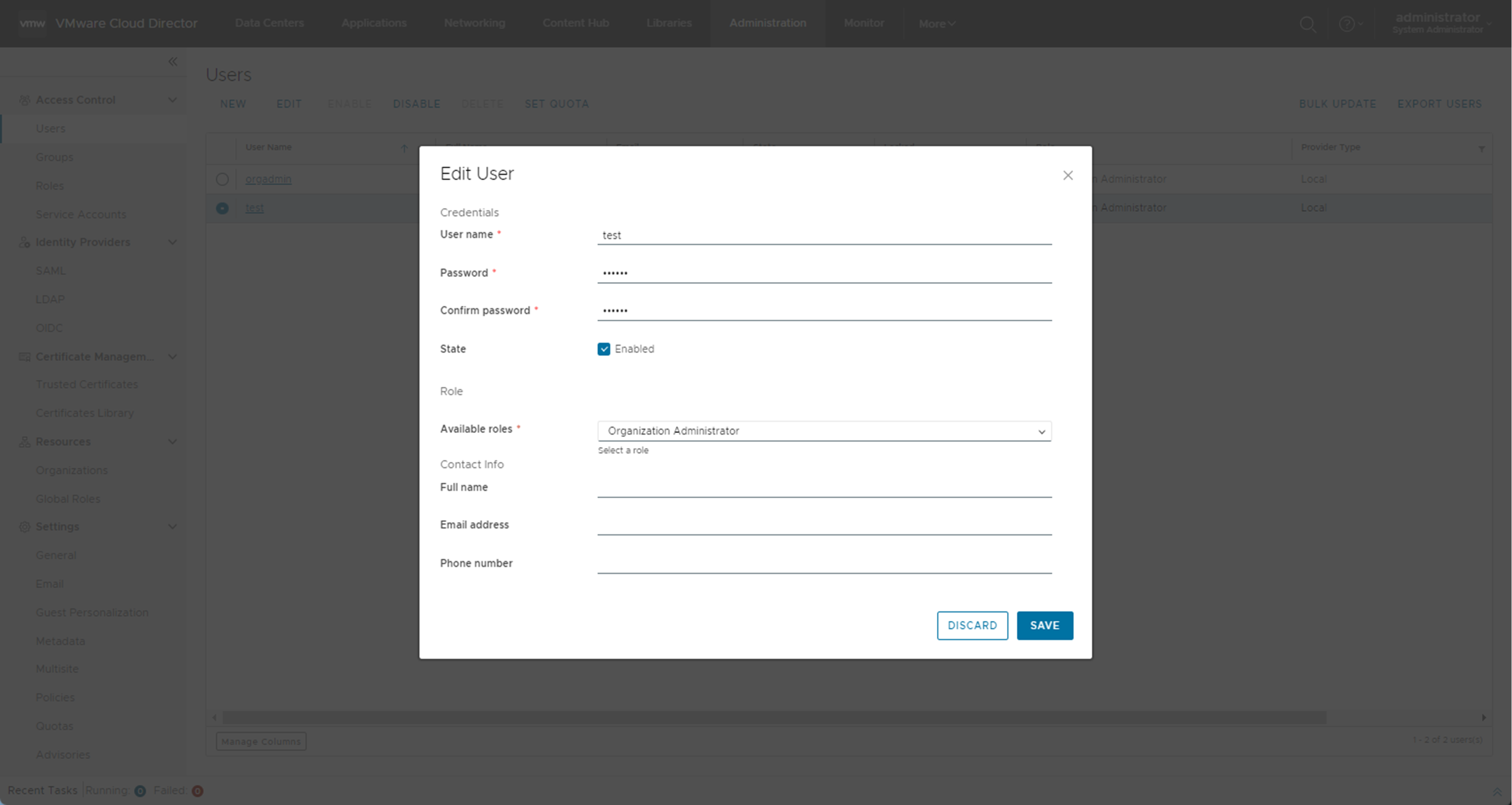Click the Global Roles icon

(x=67, y=498)
